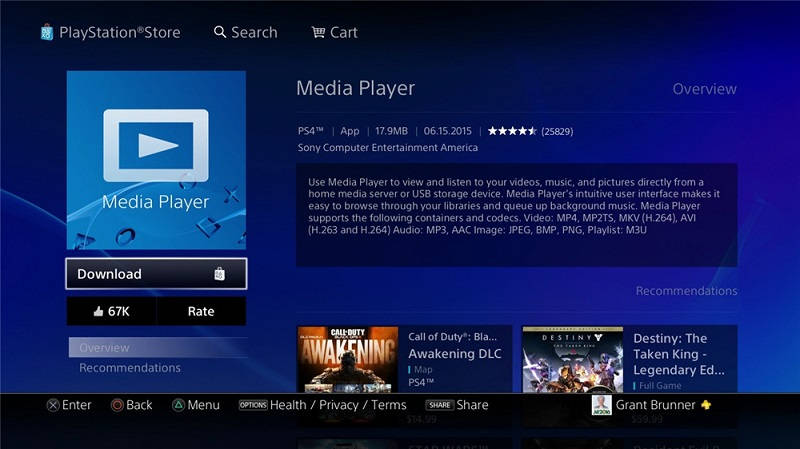This screenshot has height=449, width=800.
Task: Click the SHARE button icon
Action: click(x=440, y=405)
